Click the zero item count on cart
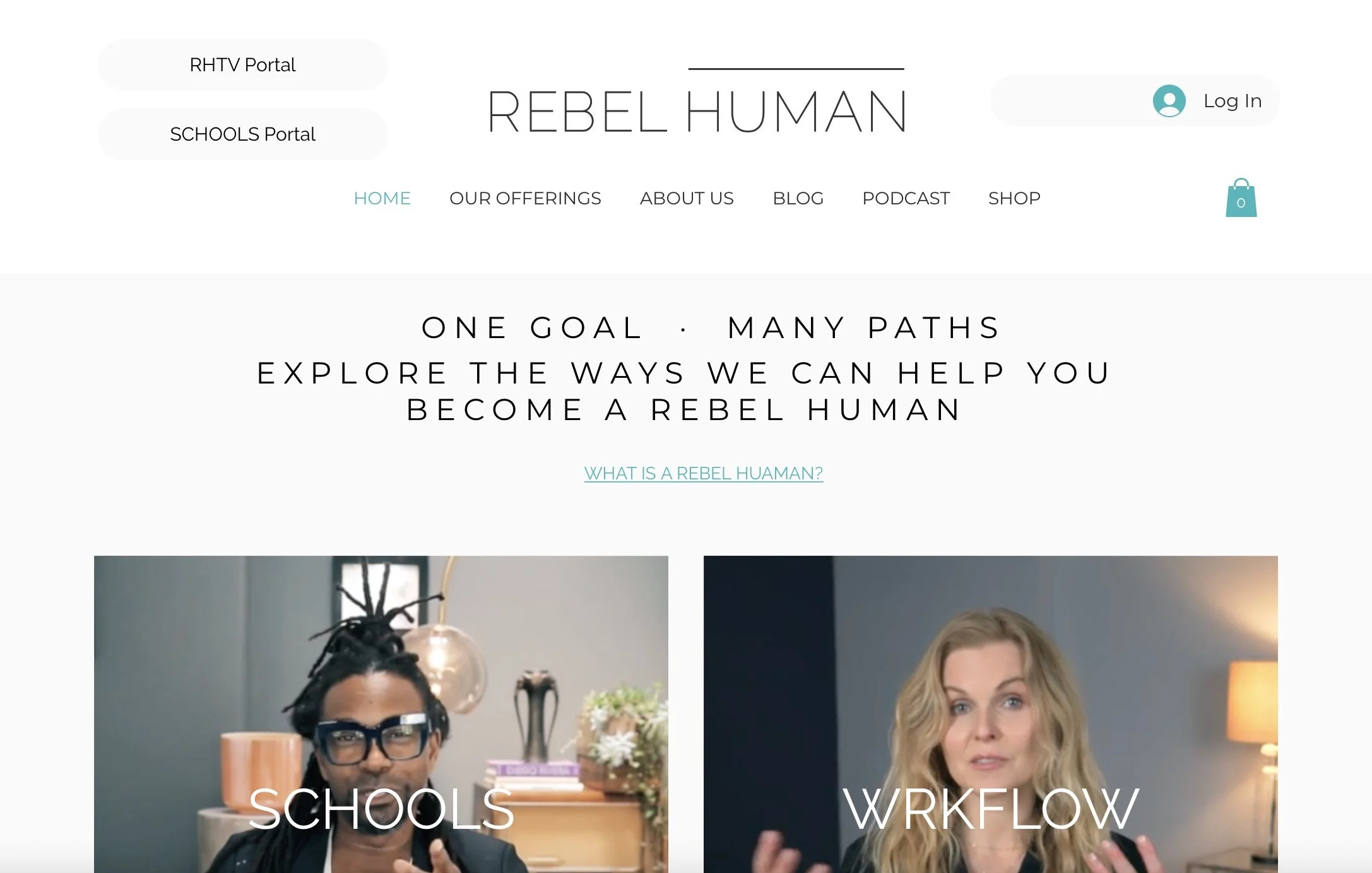The width and height of the screenshot is (1372, 873). (1241, 203)
